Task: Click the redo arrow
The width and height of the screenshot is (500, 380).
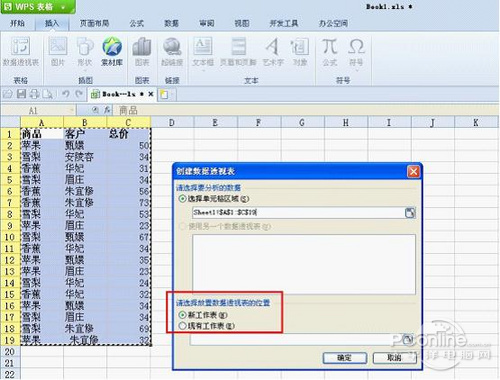Action: tap(79, 94)
